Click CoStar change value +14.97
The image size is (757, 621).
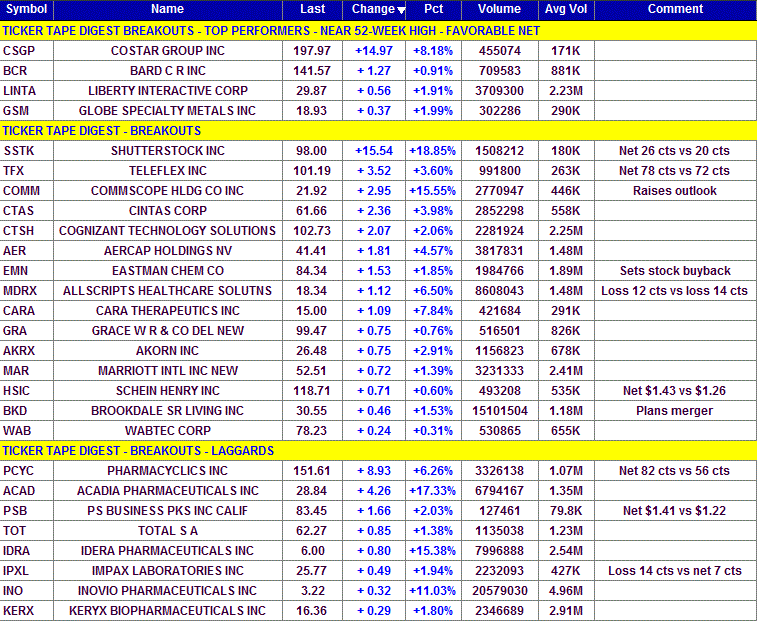[x=374, y=51]
